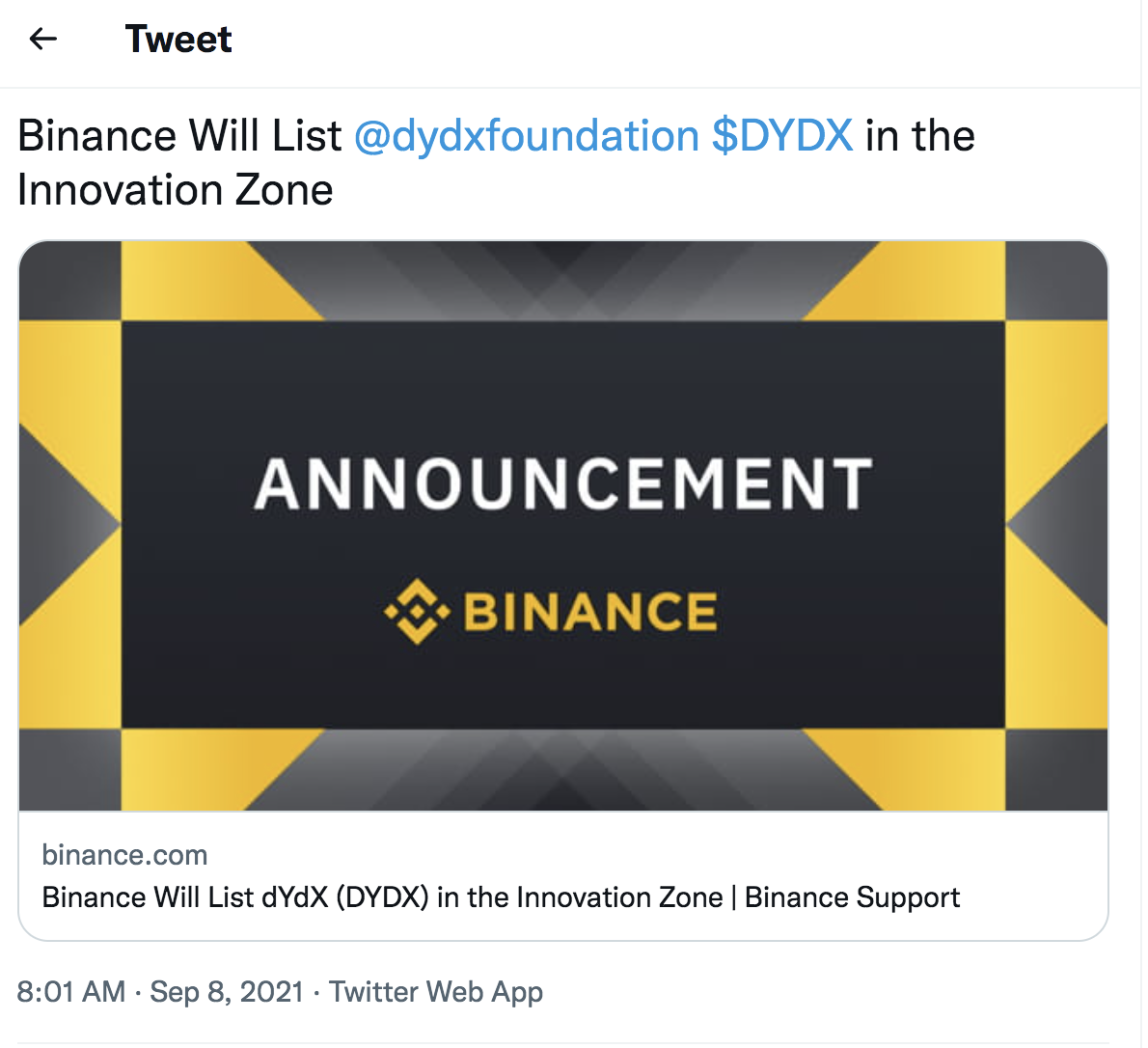This screenshot has height=1048, width=1148.
Task: Click the binance.com domain text
Action: (x=124, y=855)
